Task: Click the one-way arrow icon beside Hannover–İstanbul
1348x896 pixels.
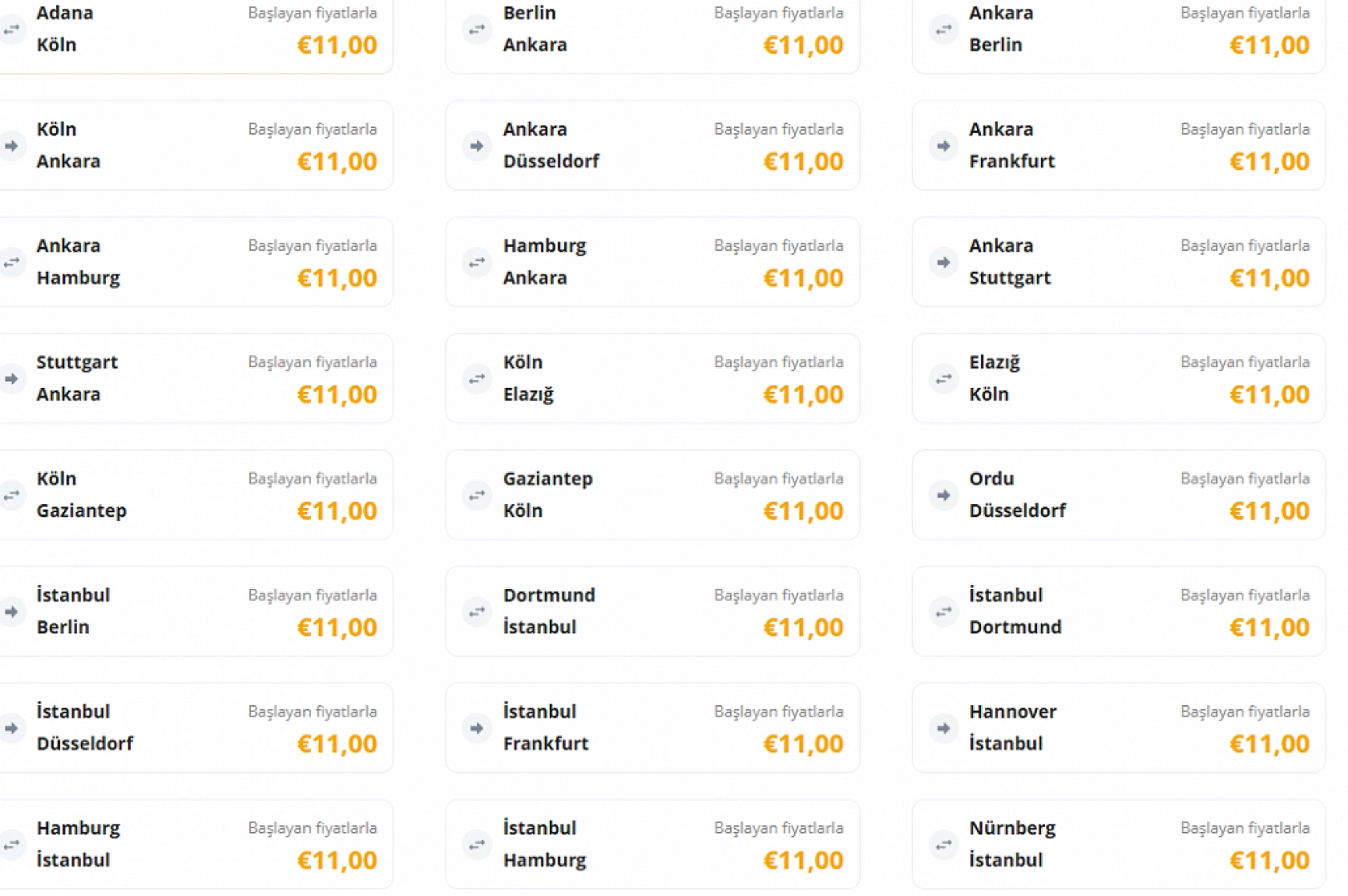Action: tap(943, 728)
